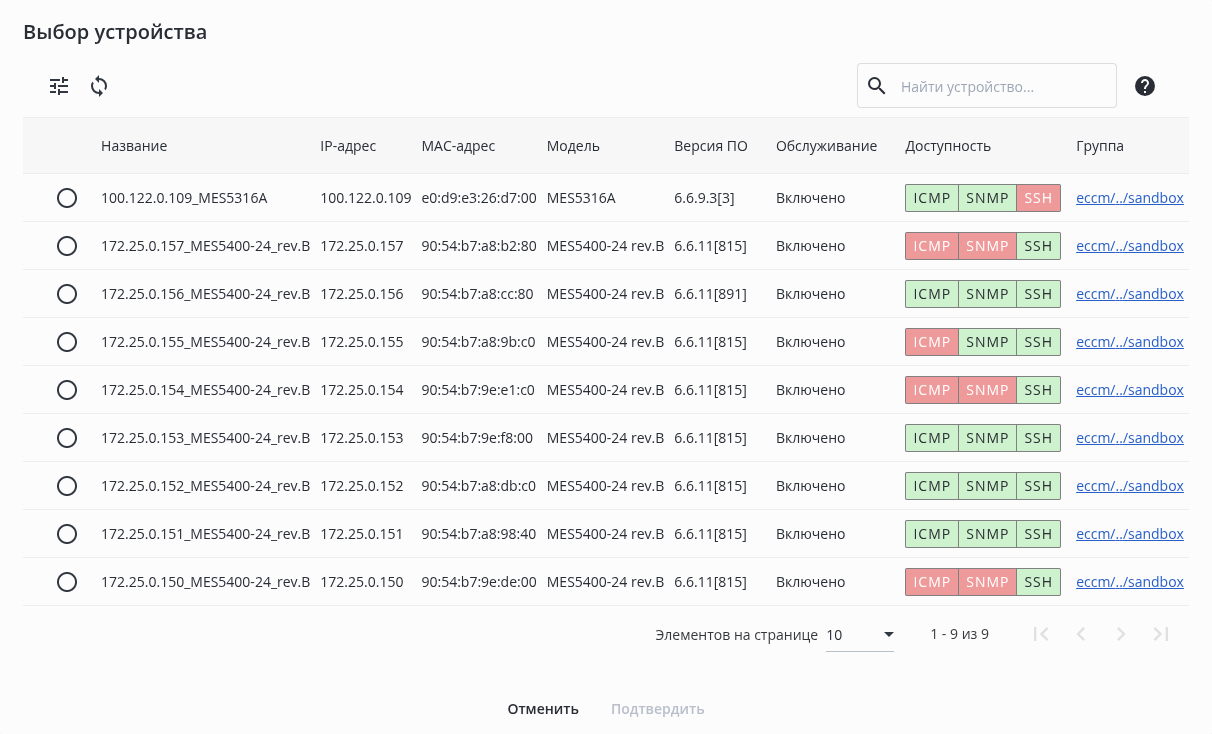Jump to last page of results
1212x734 pixels.
click(x=1161, y=634)
